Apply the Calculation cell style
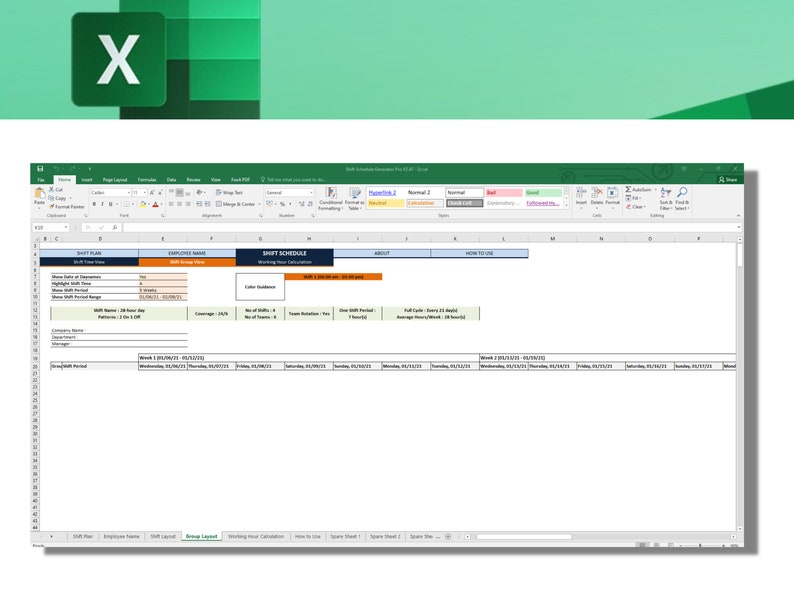Viewport: 794px width, 596px height. (425, 203)
